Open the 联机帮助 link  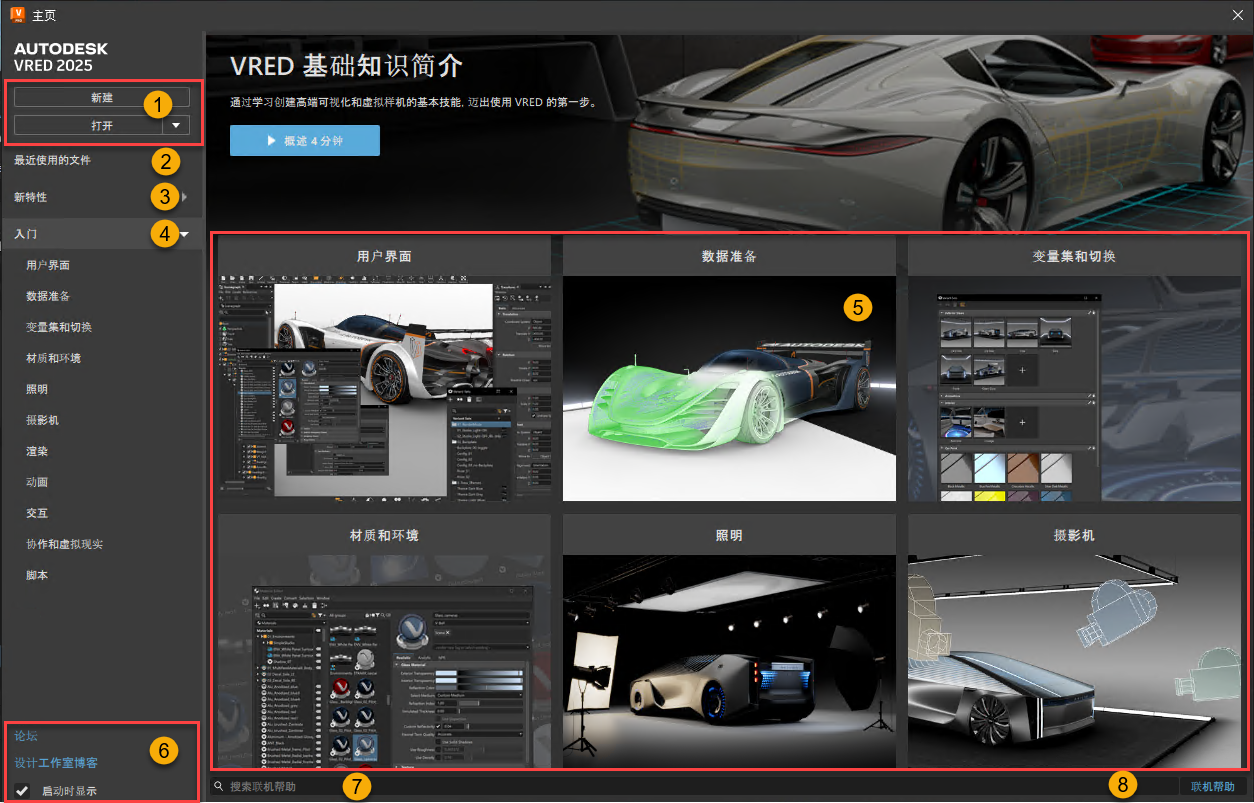tap(1212, 787)
